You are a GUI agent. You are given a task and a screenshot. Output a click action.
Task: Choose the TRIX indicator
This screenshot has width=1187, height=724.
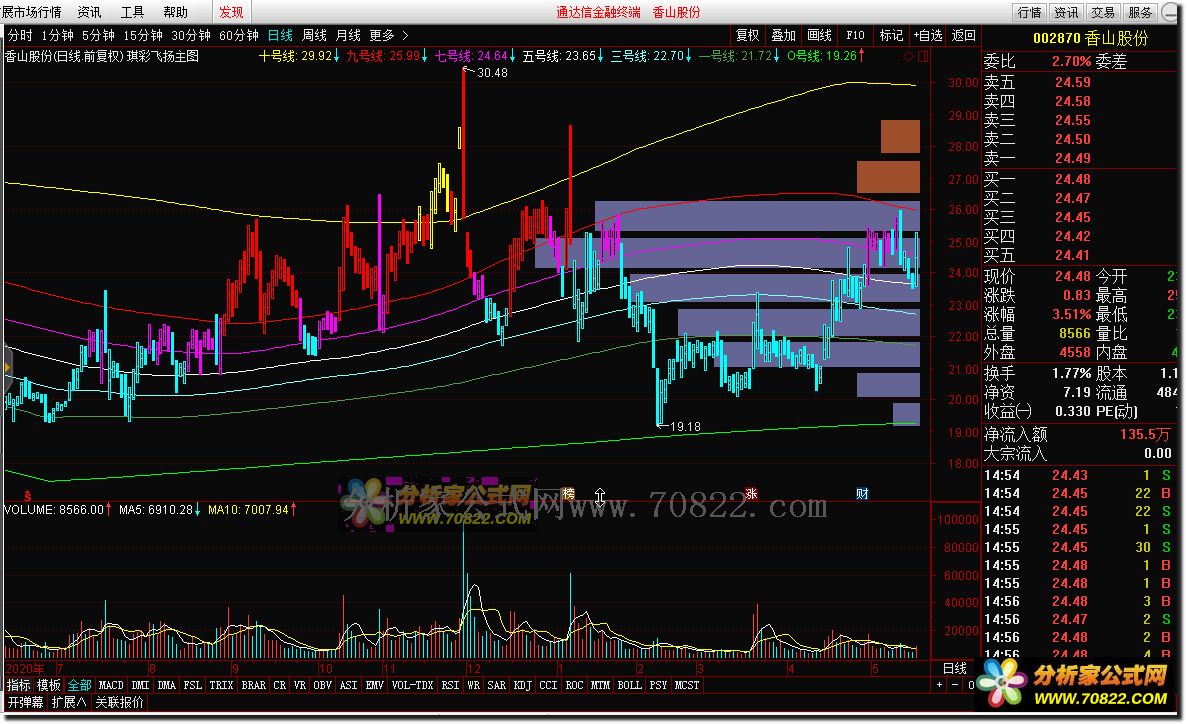click(x=222, y=685)
